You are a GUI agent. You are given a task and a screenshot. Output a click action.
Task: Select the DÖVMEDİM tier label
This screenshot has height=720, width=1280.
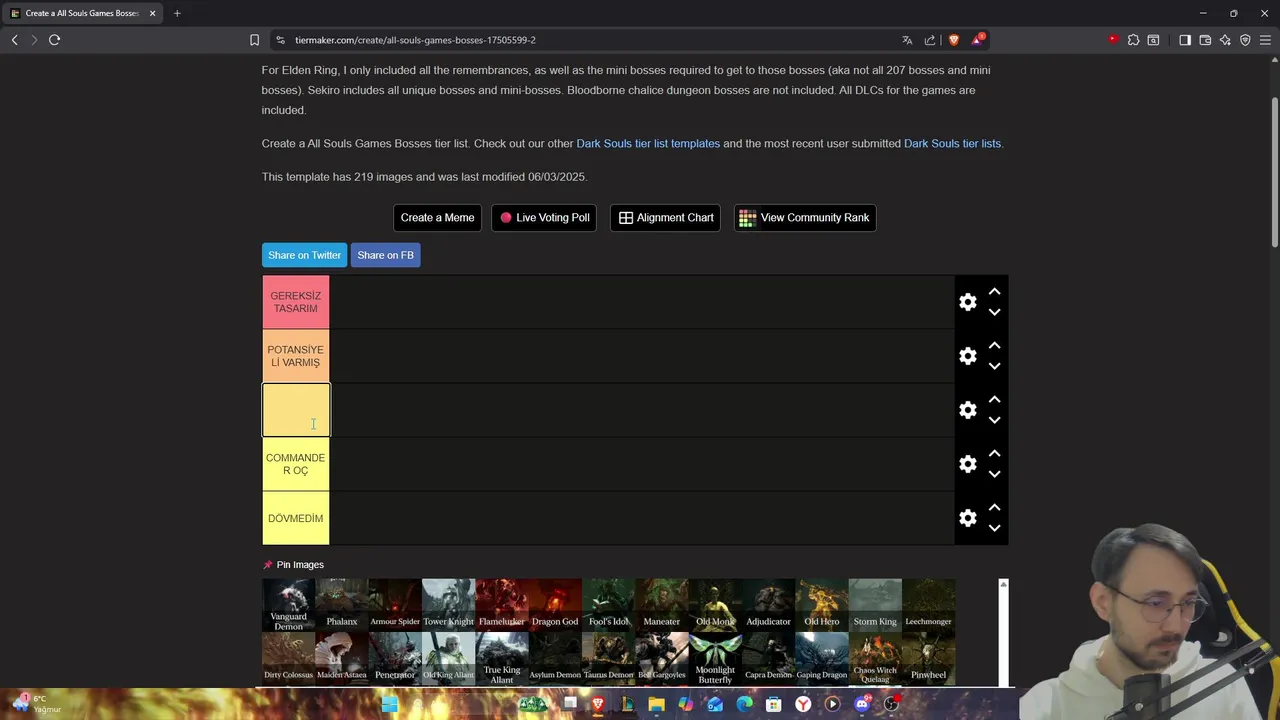296,518
